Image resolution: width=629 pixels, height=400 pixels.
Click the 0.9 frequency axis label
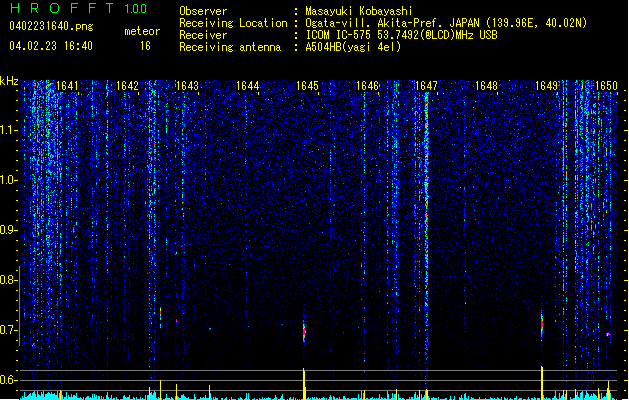(8, 230)
